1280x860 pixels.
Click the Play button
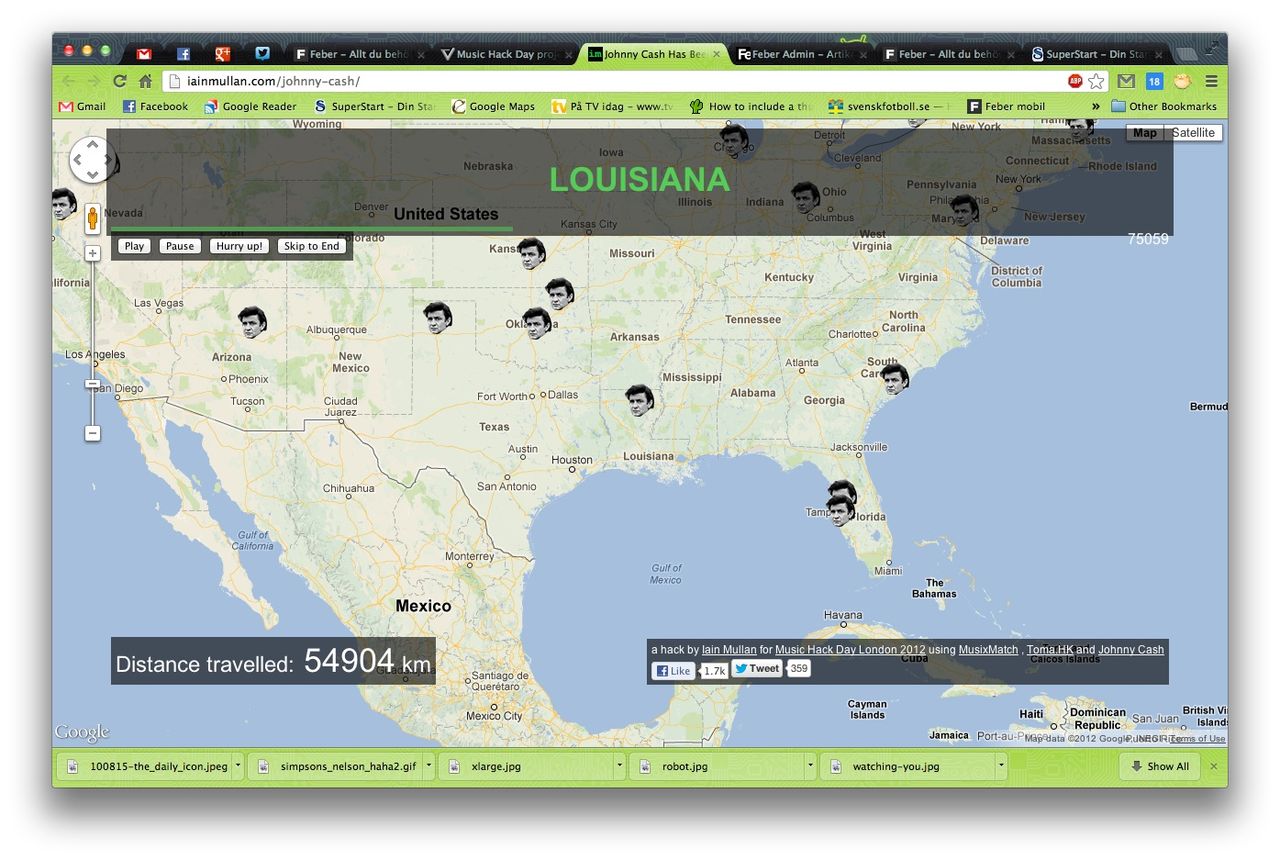click(134, 246)
